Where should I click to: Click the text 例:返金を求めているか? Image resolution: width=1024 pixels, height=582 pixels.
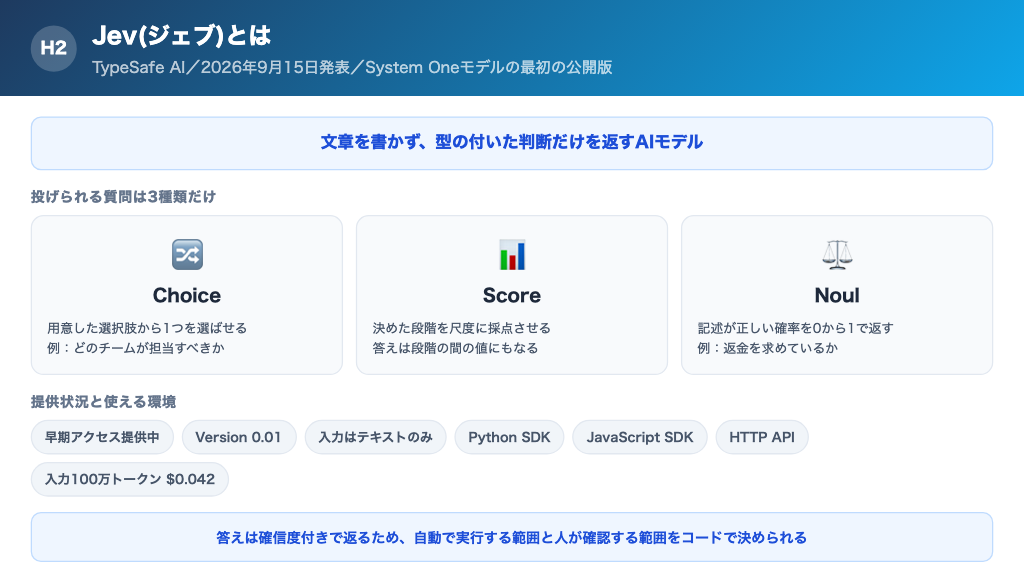tap(767, 348)
